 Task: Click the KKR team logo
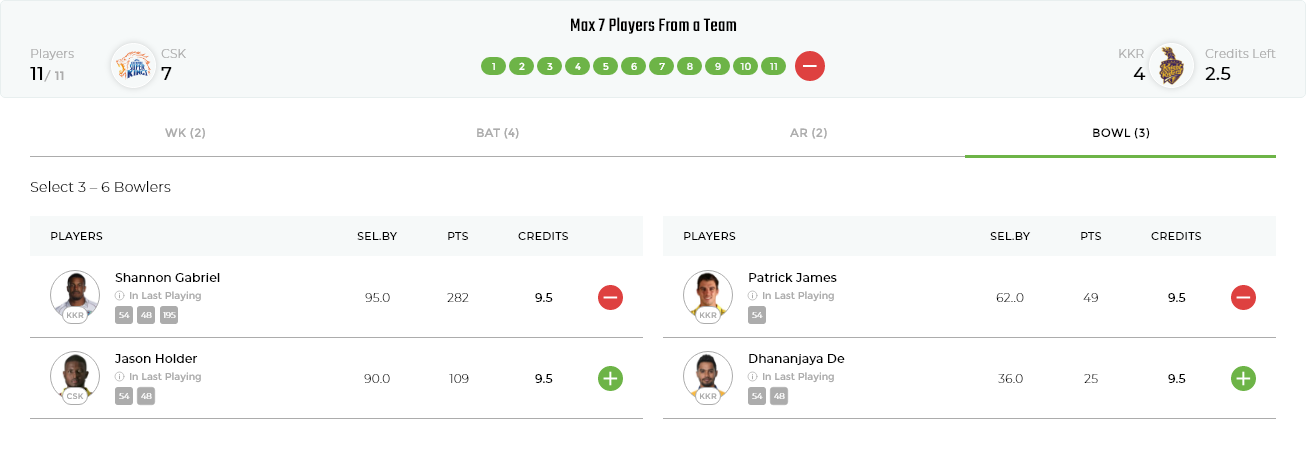1171,66
